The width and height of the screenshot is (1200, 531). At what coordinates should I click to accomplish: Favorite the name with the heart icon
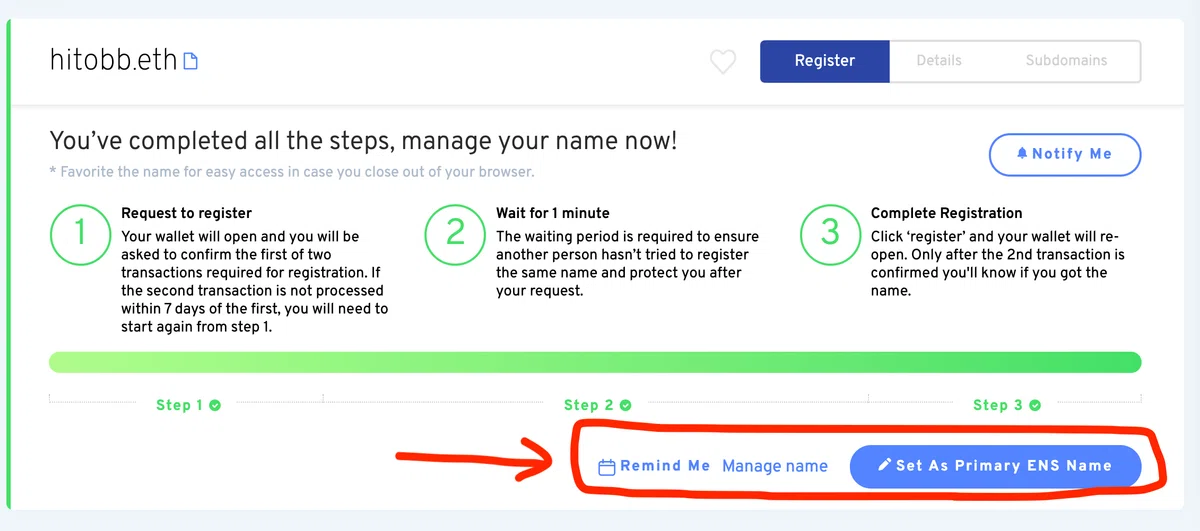[x=722, y=62]
